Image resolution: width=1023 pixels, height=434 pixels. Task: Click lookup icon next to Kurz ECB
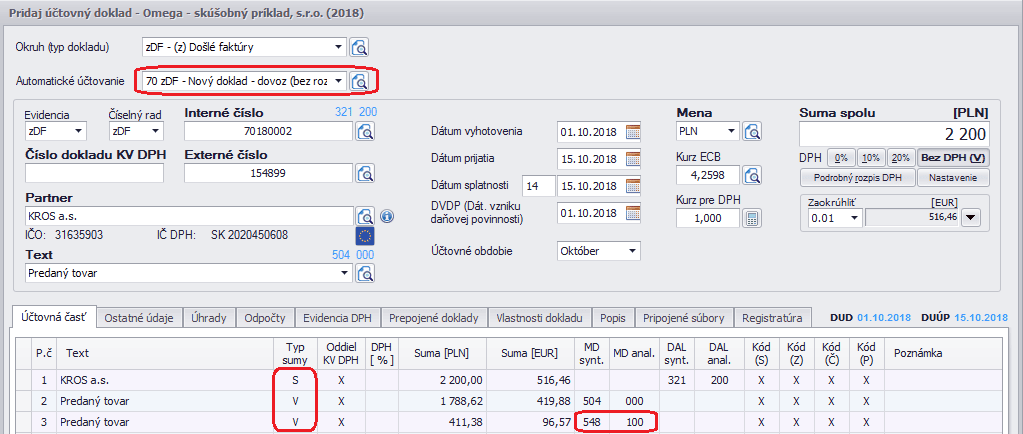752,174
